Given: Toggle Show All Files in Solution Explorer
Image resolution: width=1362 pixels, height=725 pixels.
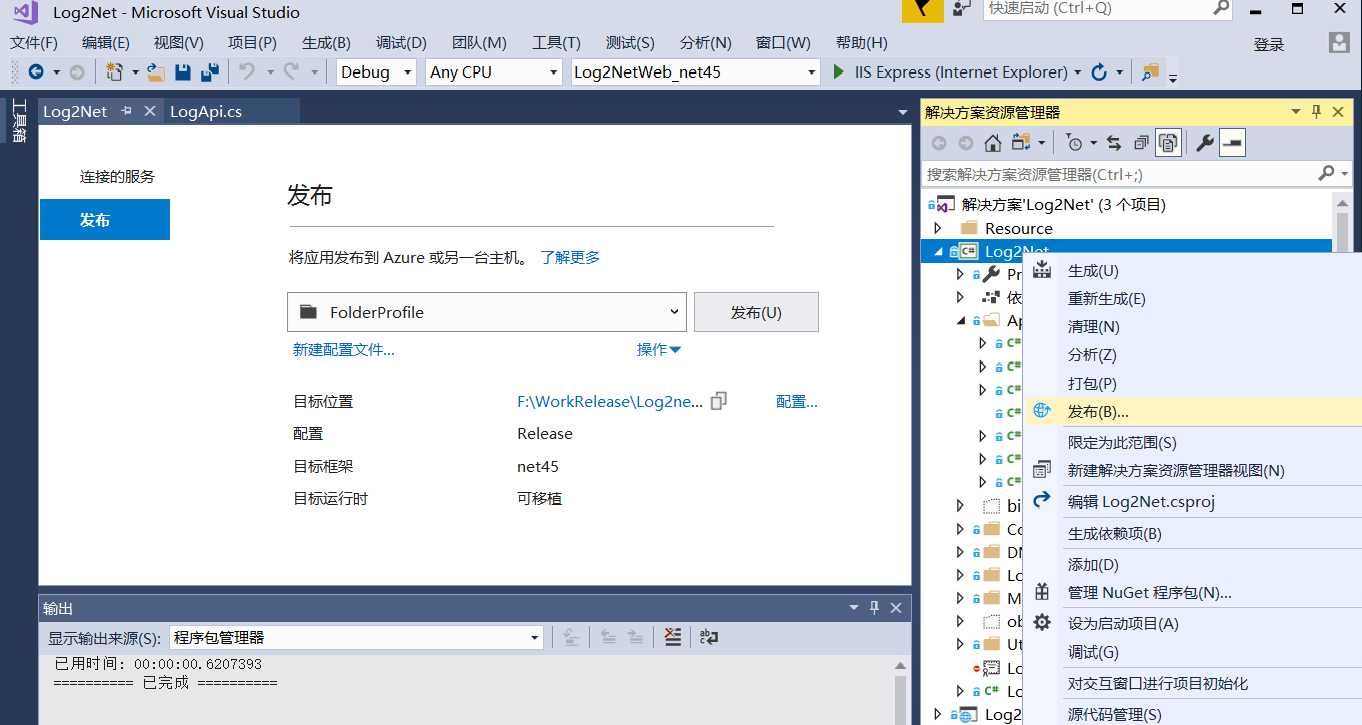Looking at the screenshot, I should [1168, 143].
